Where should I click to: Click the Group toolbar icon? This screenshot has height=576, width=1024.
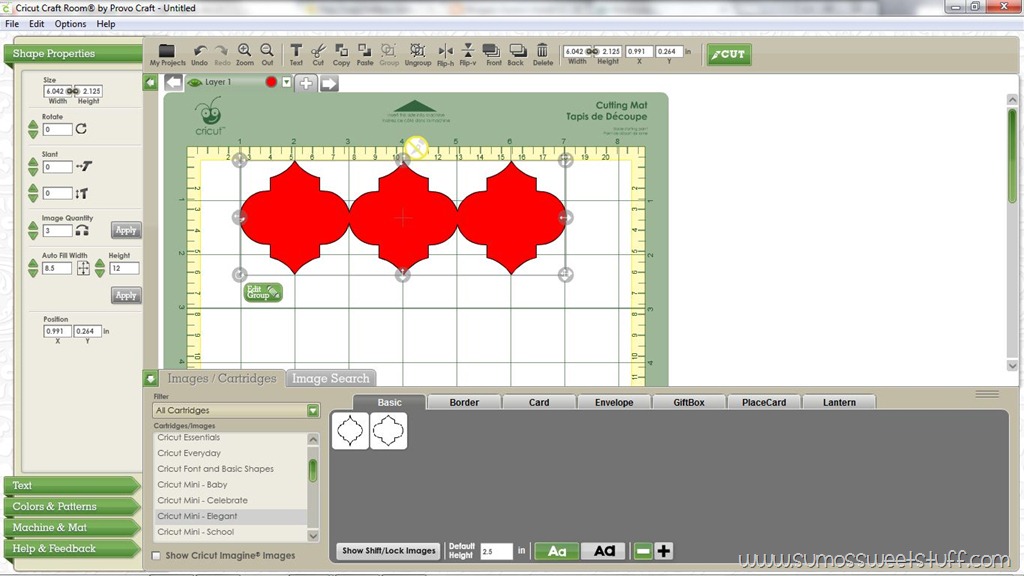[x=389, y=54]
